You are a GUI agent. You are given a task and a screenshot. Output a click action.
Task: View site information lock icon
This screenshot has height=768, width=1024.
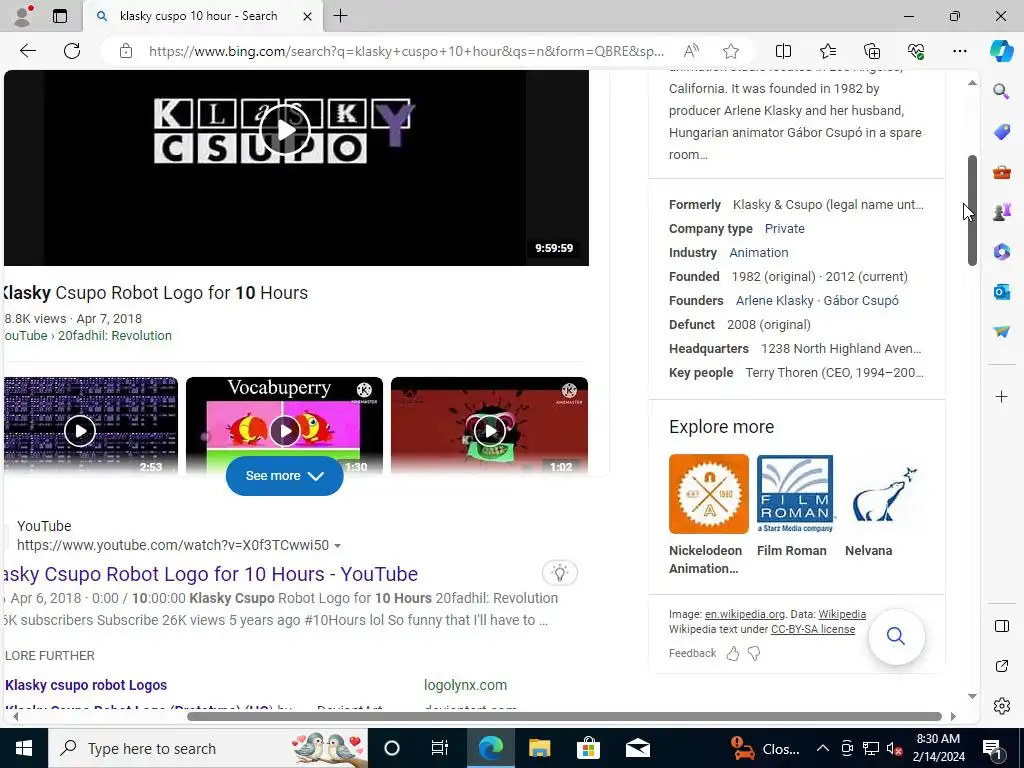pyautogui.click(x=125, y=51)
